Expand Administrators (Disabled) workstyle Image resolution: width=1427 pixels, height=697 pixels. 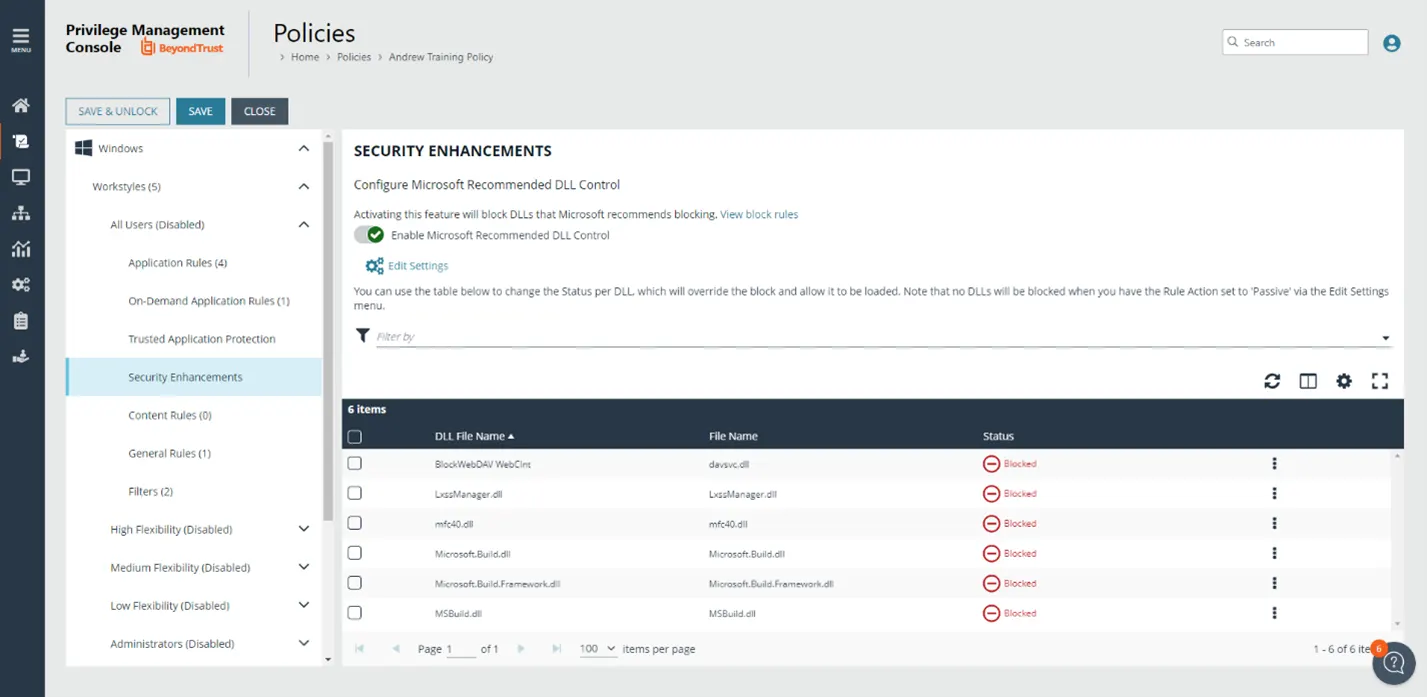tap(304, 643)
